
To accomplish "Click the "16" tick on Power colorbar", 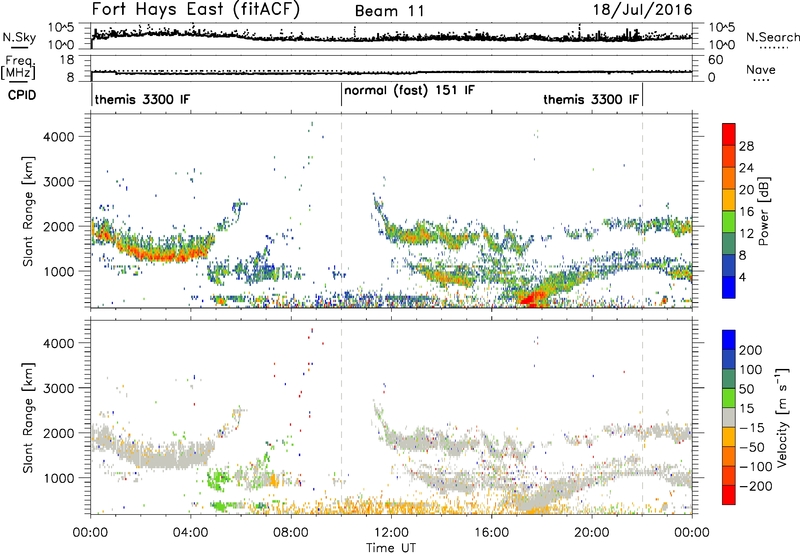I will tap(746, 212).
